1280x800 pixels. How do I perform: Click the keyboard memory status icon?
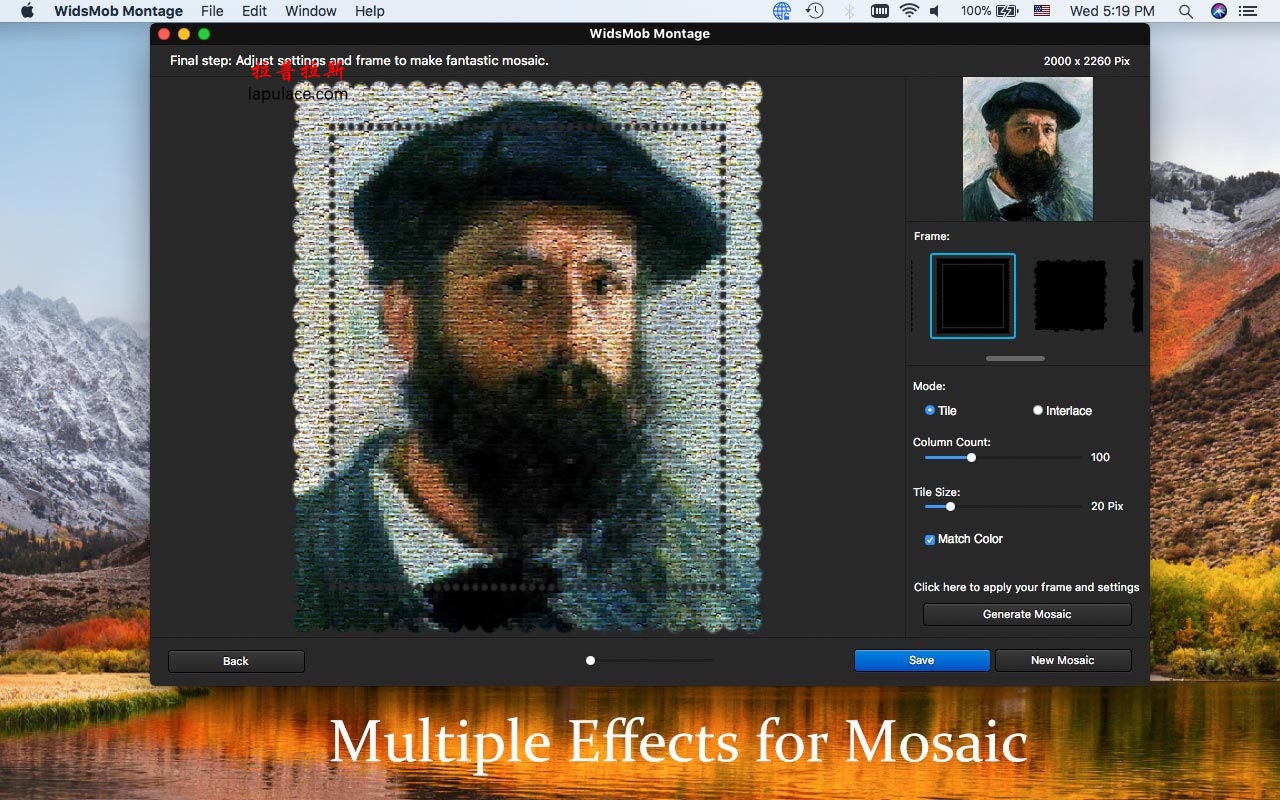[x=880, y=11]
